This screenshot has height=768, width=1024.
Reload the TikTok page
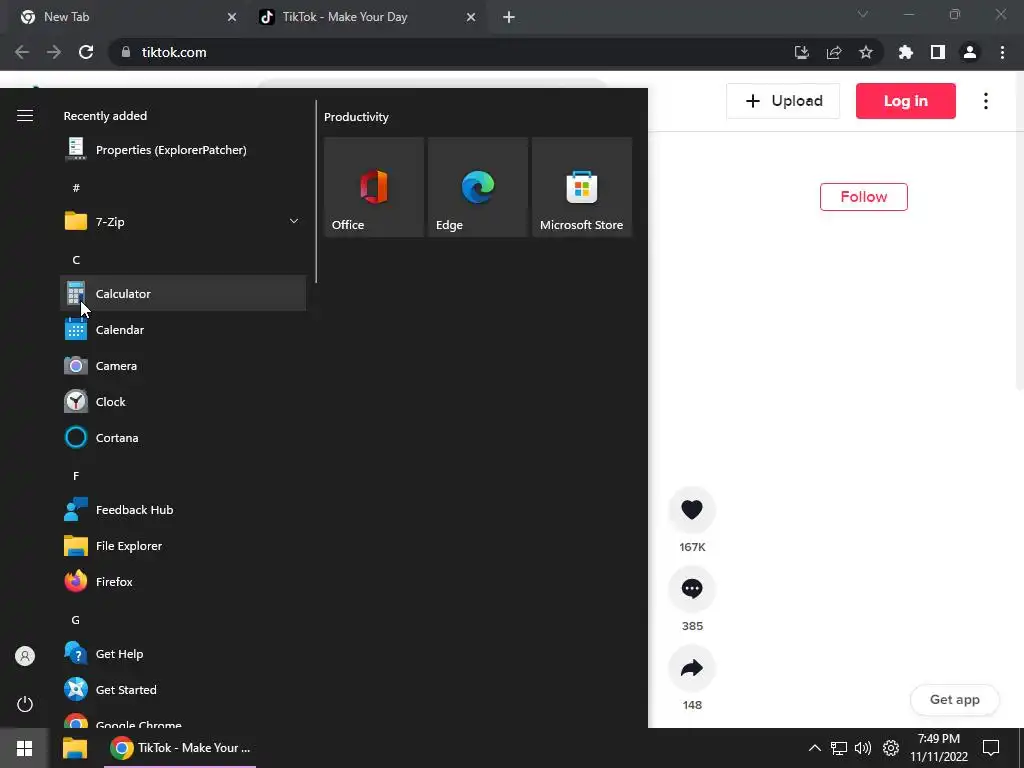86,52
